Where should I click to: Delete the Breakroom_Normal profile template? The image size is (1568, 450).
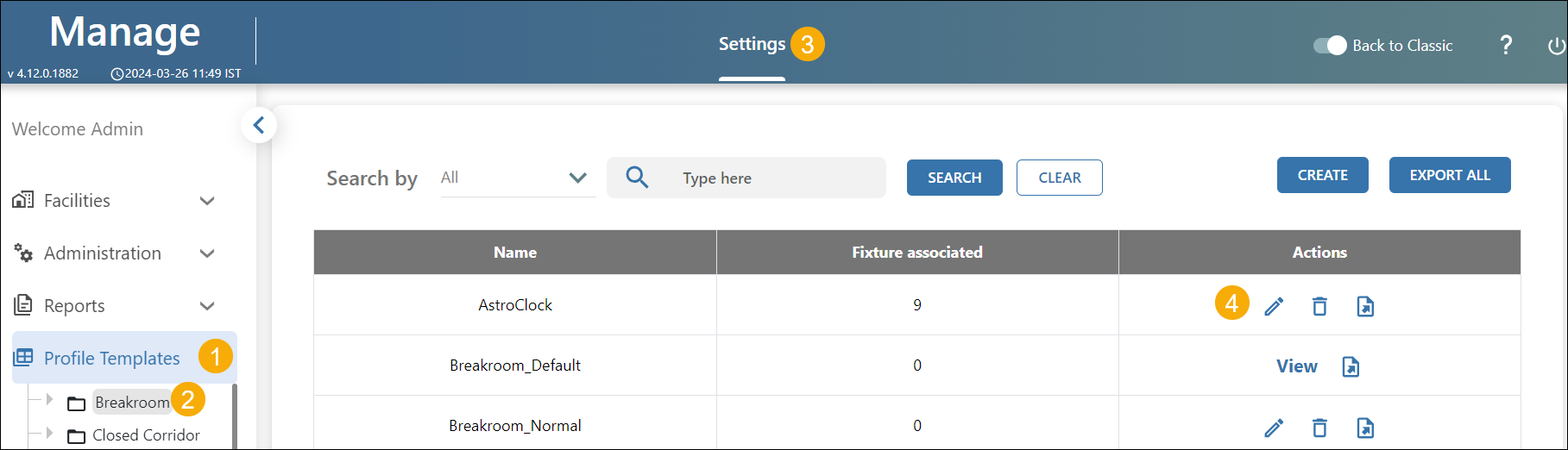click(x=1319, y=428)
